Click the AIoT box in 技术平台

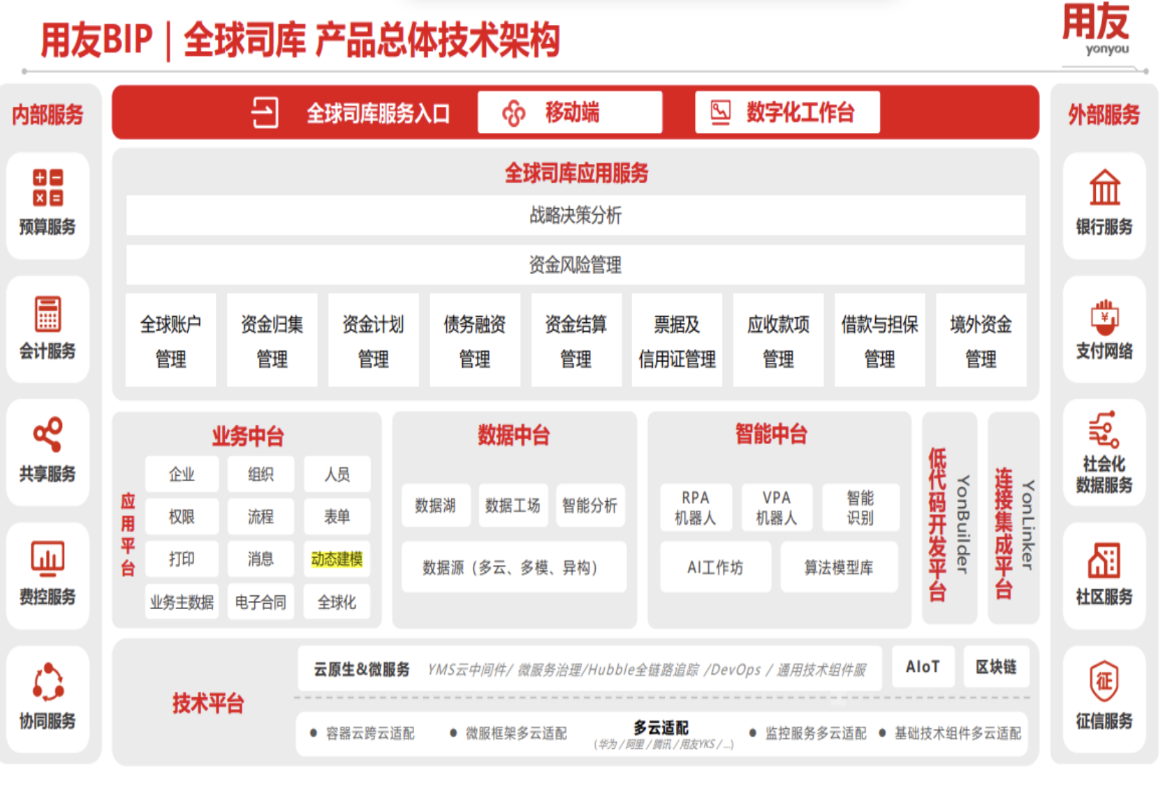click(x=923, y=667)
